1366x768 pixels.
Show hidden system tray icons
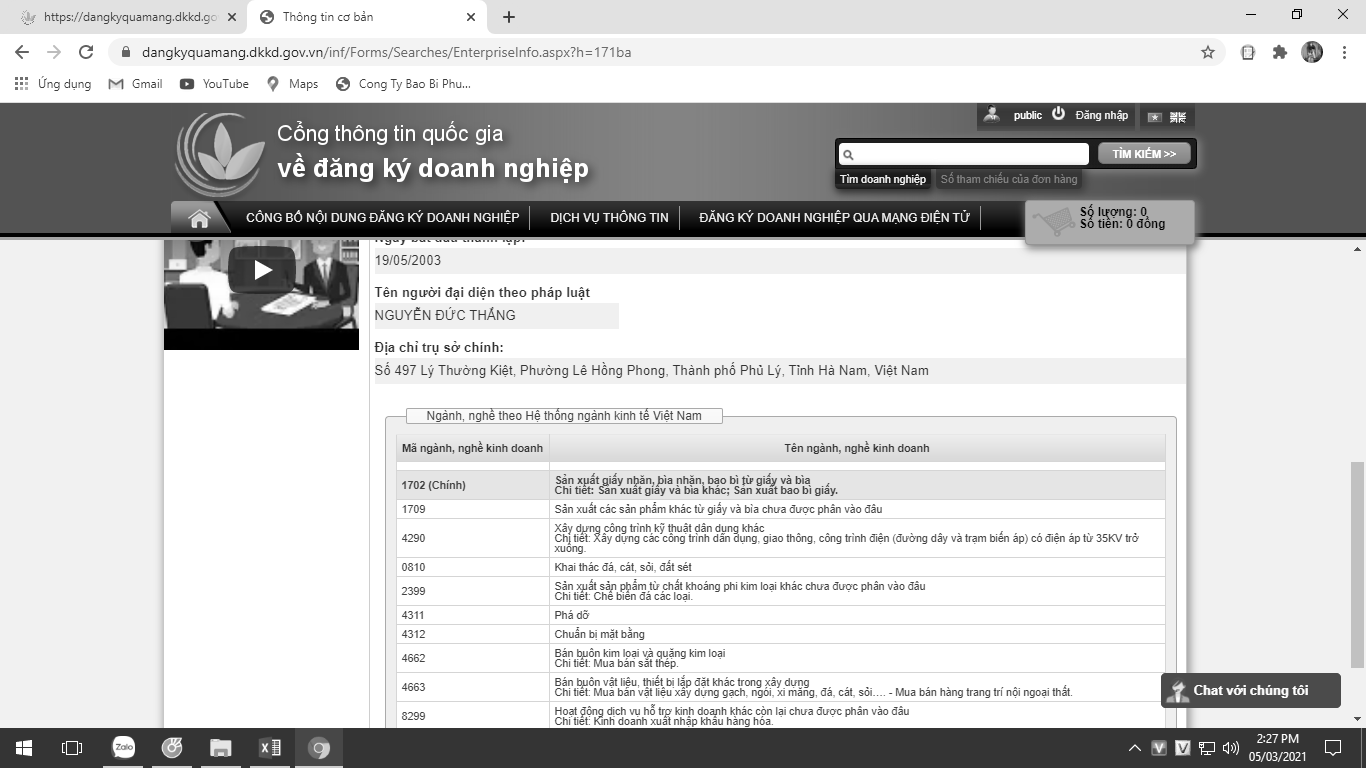[x=1134, y=748]
